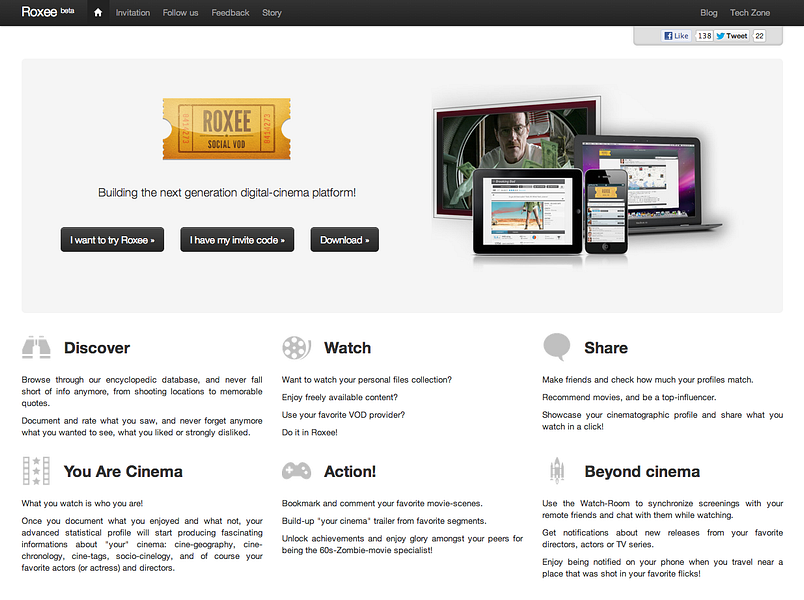The image size is (804, 600).
Task: Click the tagline 'Building the next generation digital-cinema platform!'
Action: (227, 193)
